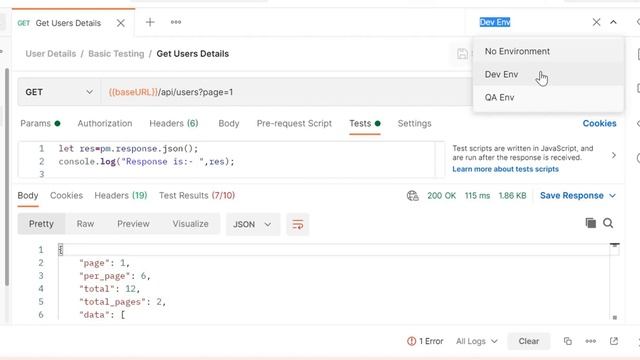Screen dimensions: 640x360
Task: Click the 200 OK status text
Action: click(441, 196)
